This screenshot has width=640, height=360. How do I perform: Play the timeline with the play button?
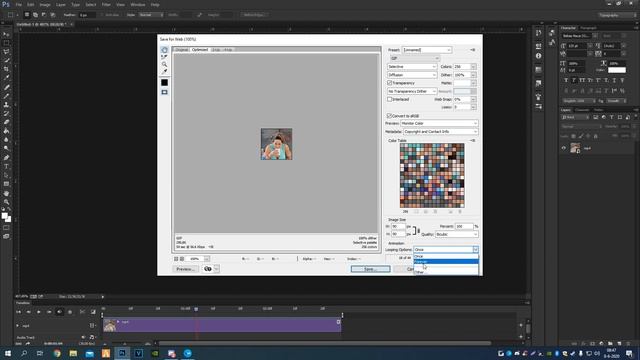39,312
